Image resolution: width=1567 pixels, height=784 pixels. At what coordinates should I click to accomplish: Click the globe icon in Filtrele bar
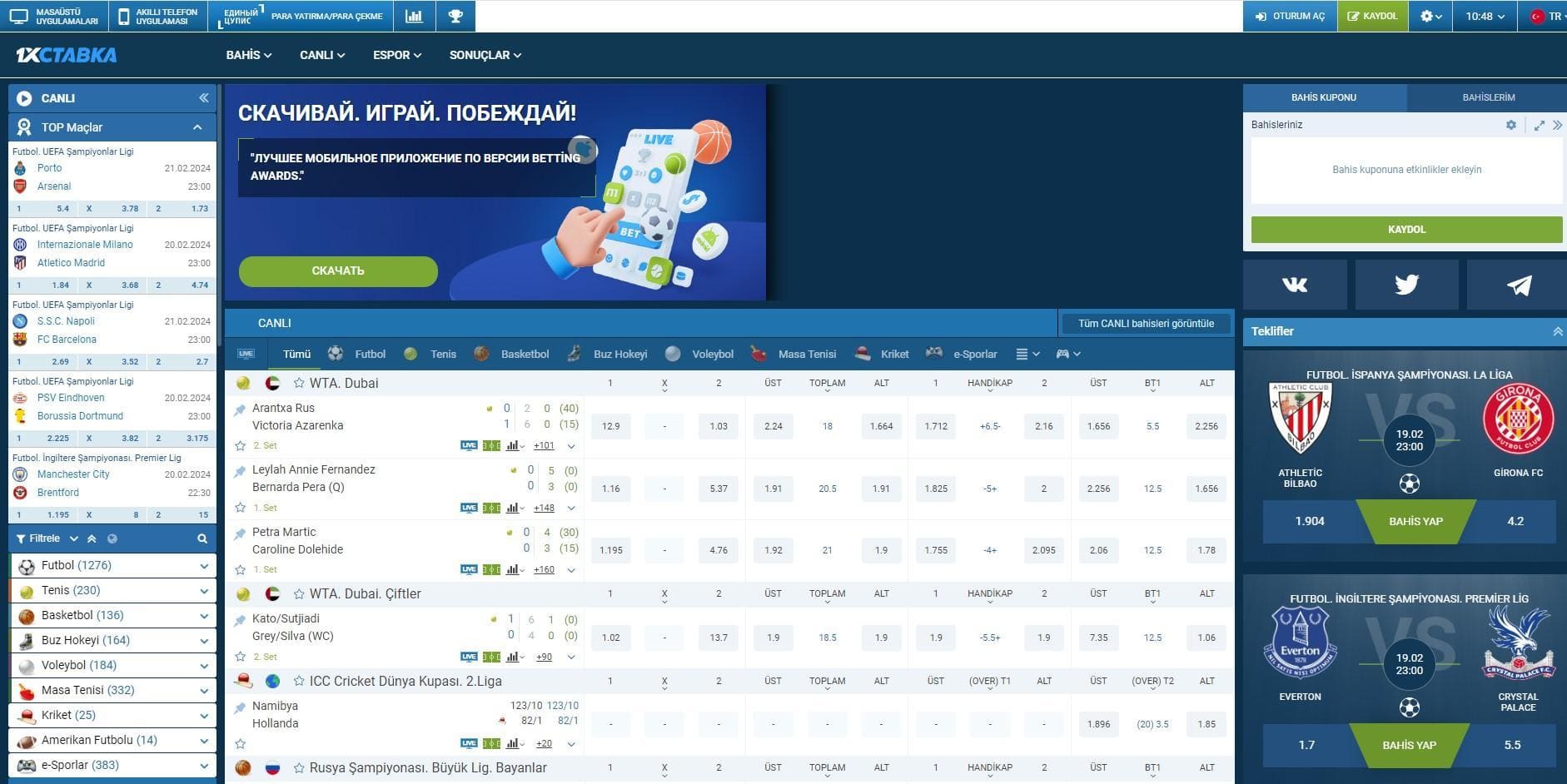point(112,538)
